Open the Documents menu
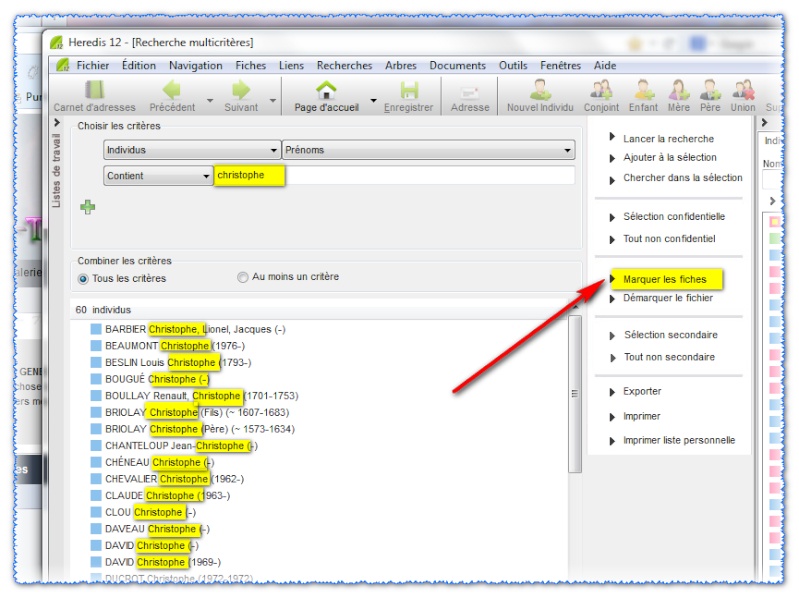The height and width of the screenshot is (598, 799). pos(458,65)
